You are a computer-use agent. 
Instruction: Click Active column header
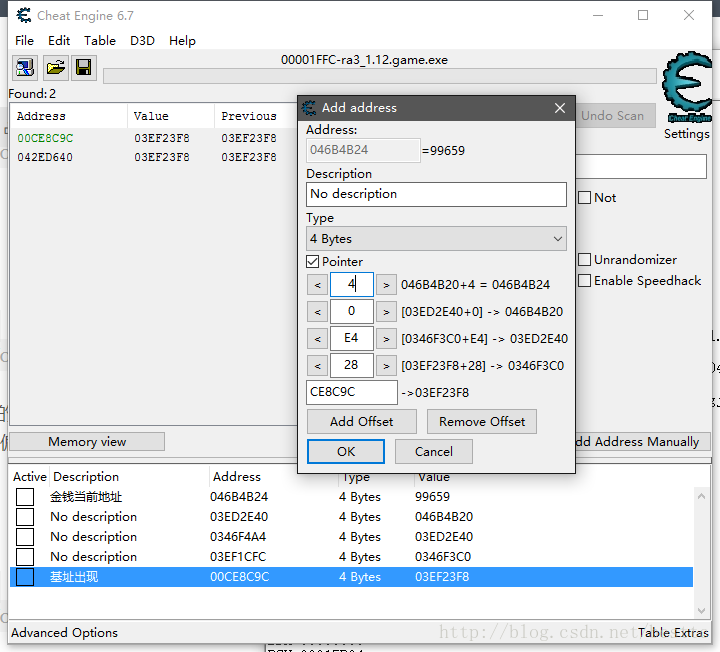pos(30,477)
